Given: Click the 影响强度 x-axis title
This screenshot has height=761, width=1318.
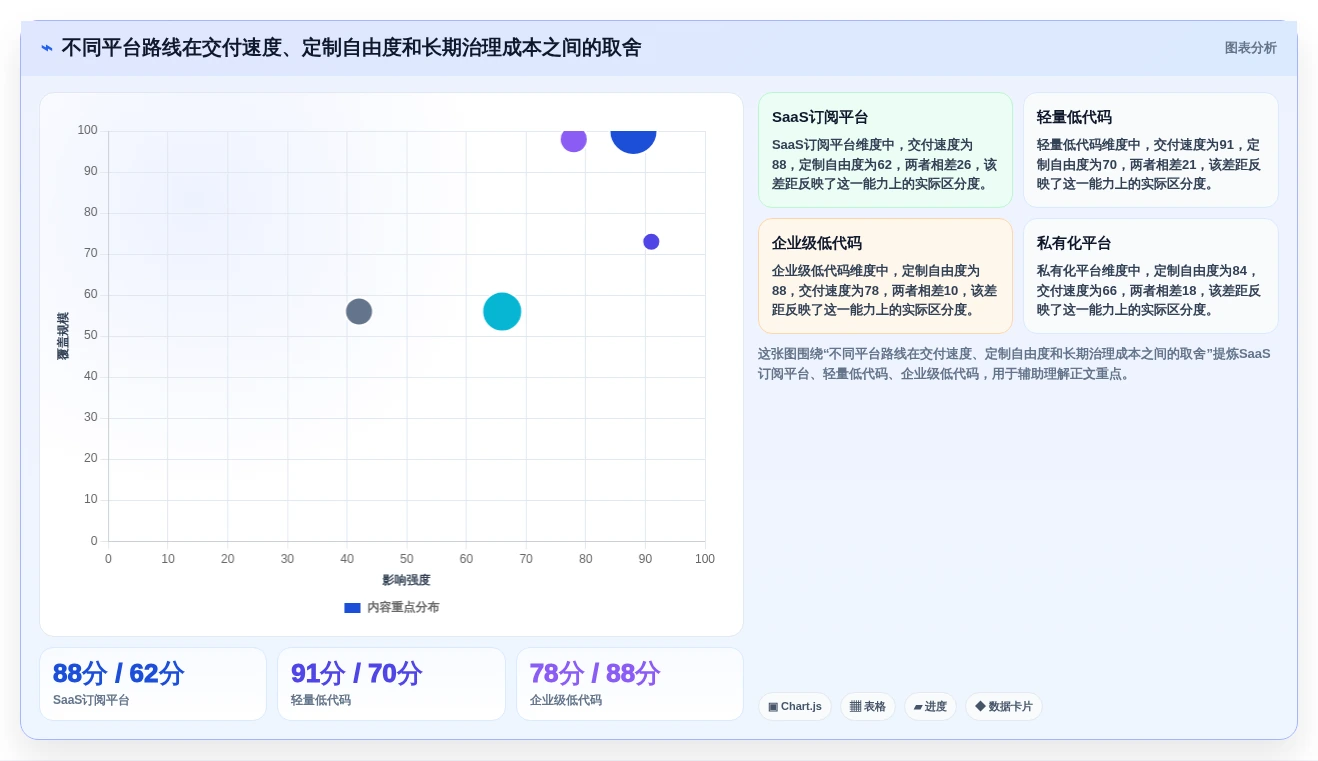Looking at the screenshot, I should [406, 580].
